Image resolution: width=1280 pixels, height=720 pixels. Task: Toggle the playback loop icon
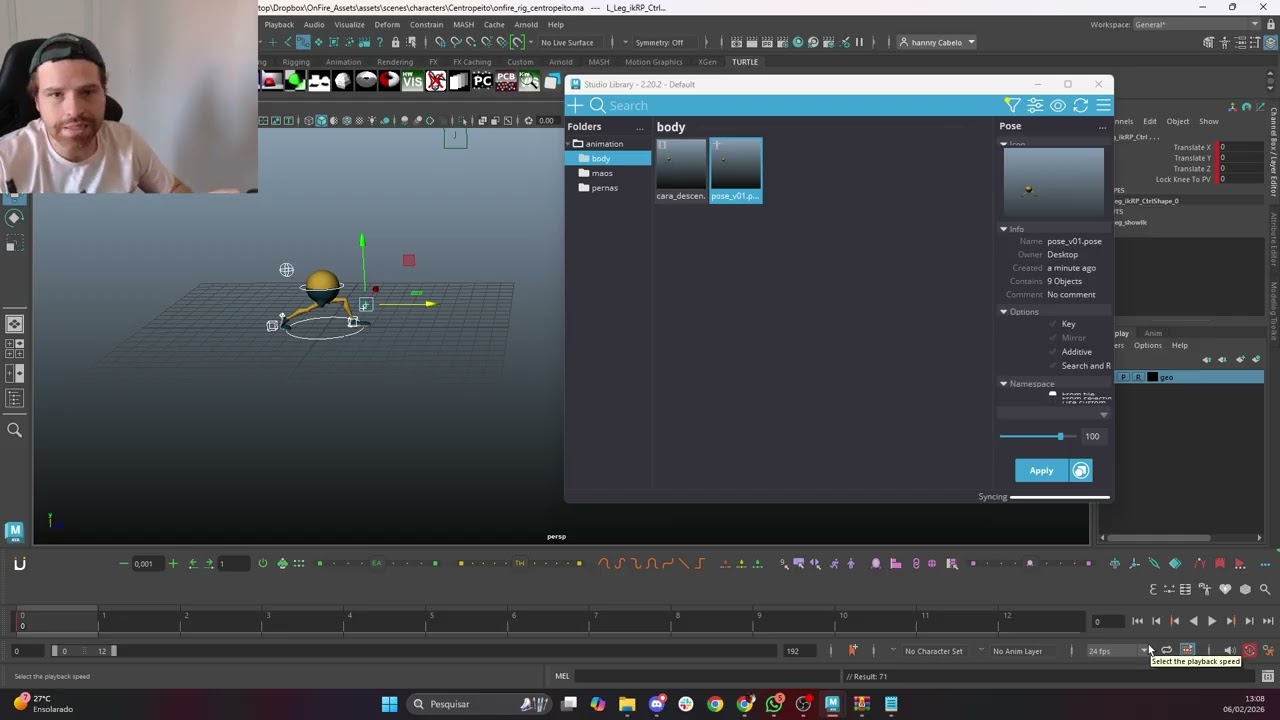(x=1166, y=651)
